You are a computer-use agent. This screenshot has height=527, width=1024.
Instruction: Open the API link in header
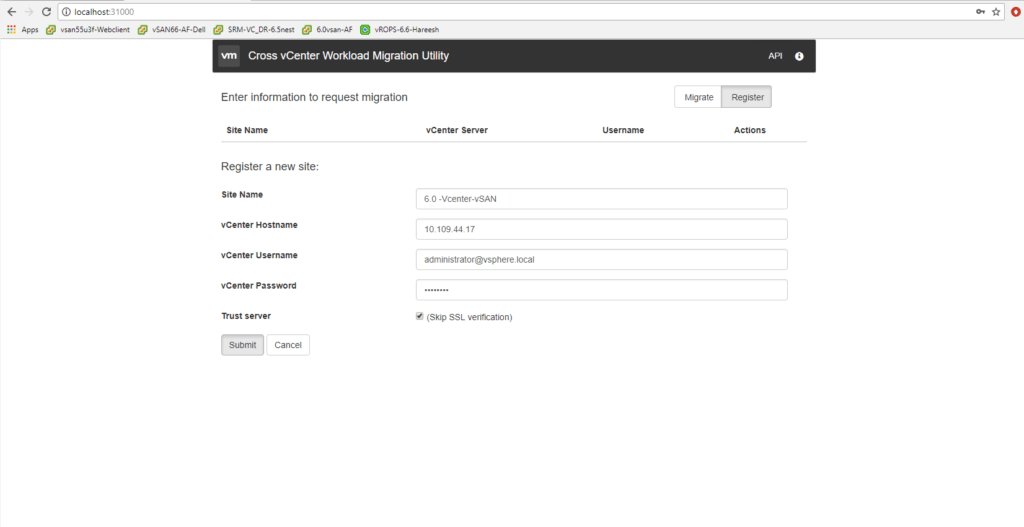tap(775, 56)
